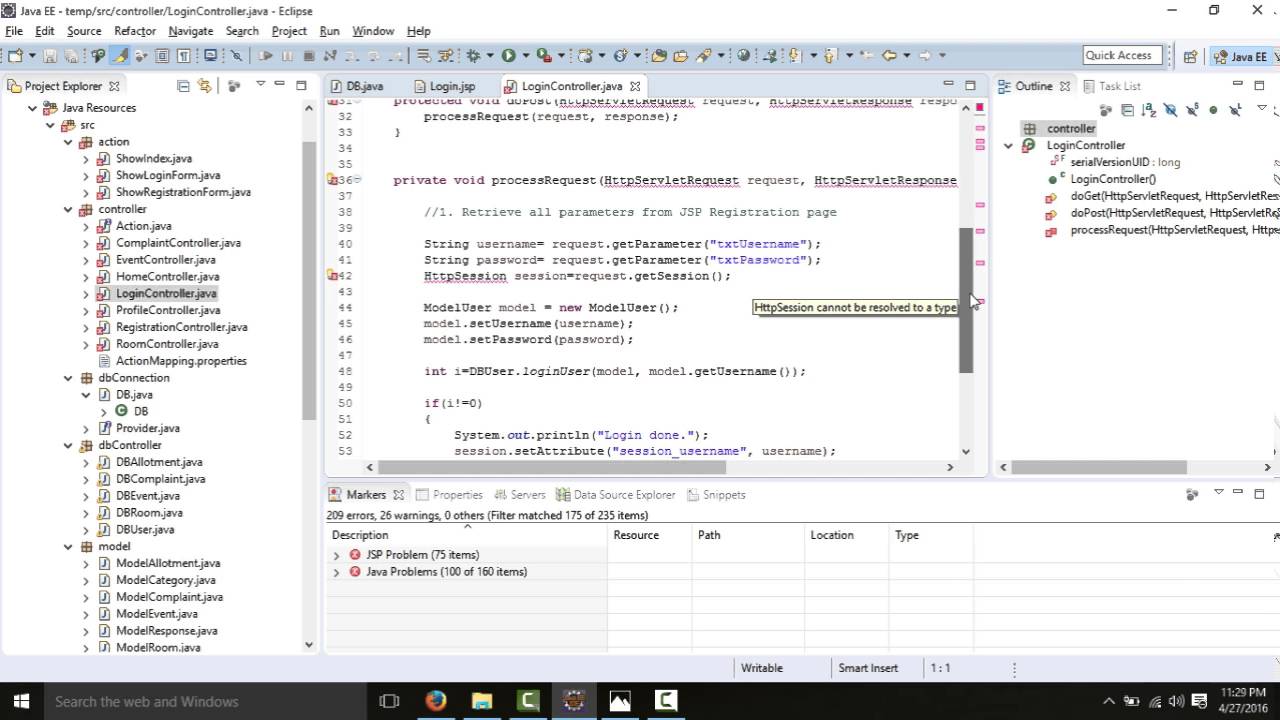Switch to the DB.java editor tab
Viewport: 1280px width, 720px height.
pyautogui.click(x=357, y=86)
